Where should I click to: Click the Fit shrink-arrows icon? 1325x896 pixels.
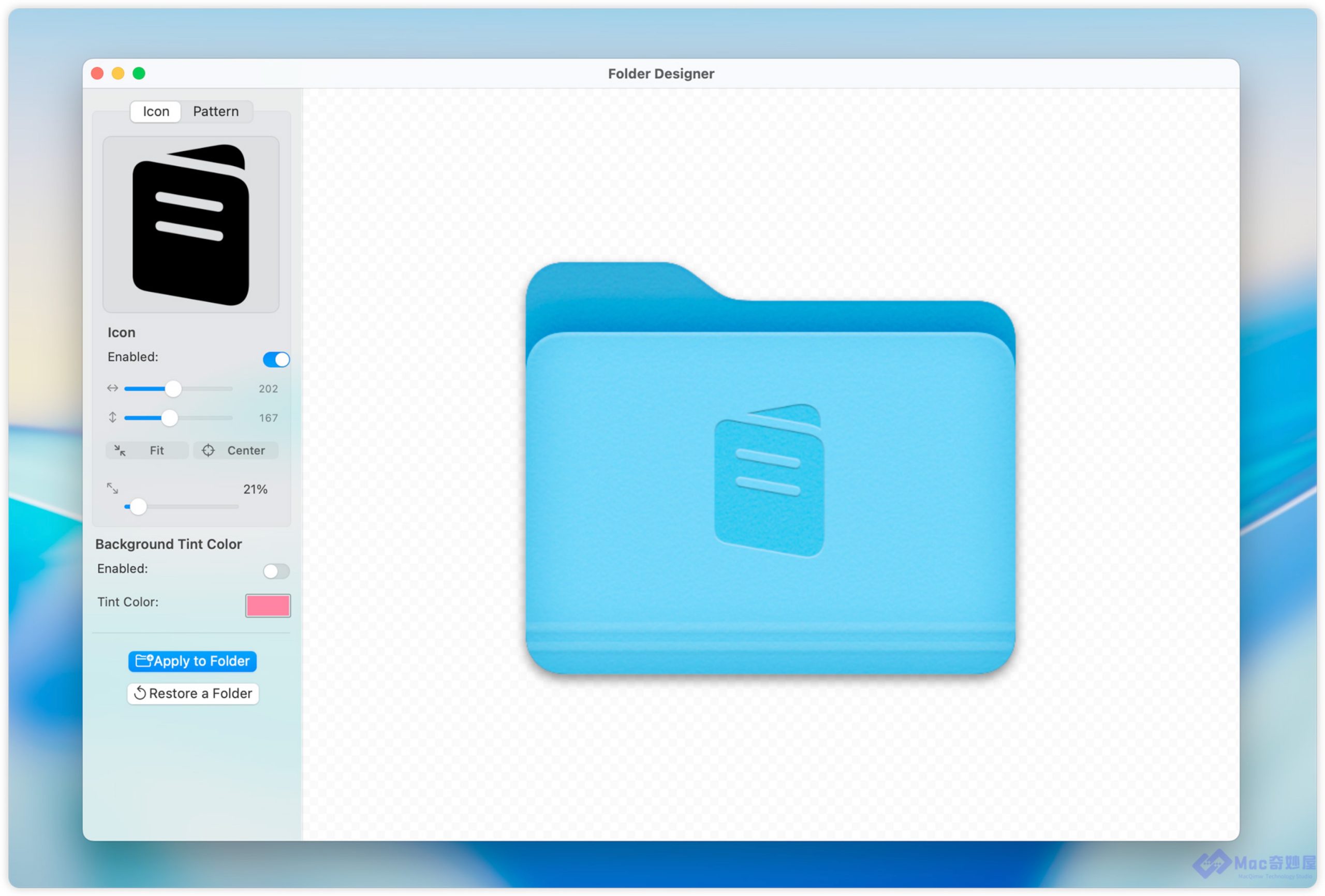pos(120,450)
